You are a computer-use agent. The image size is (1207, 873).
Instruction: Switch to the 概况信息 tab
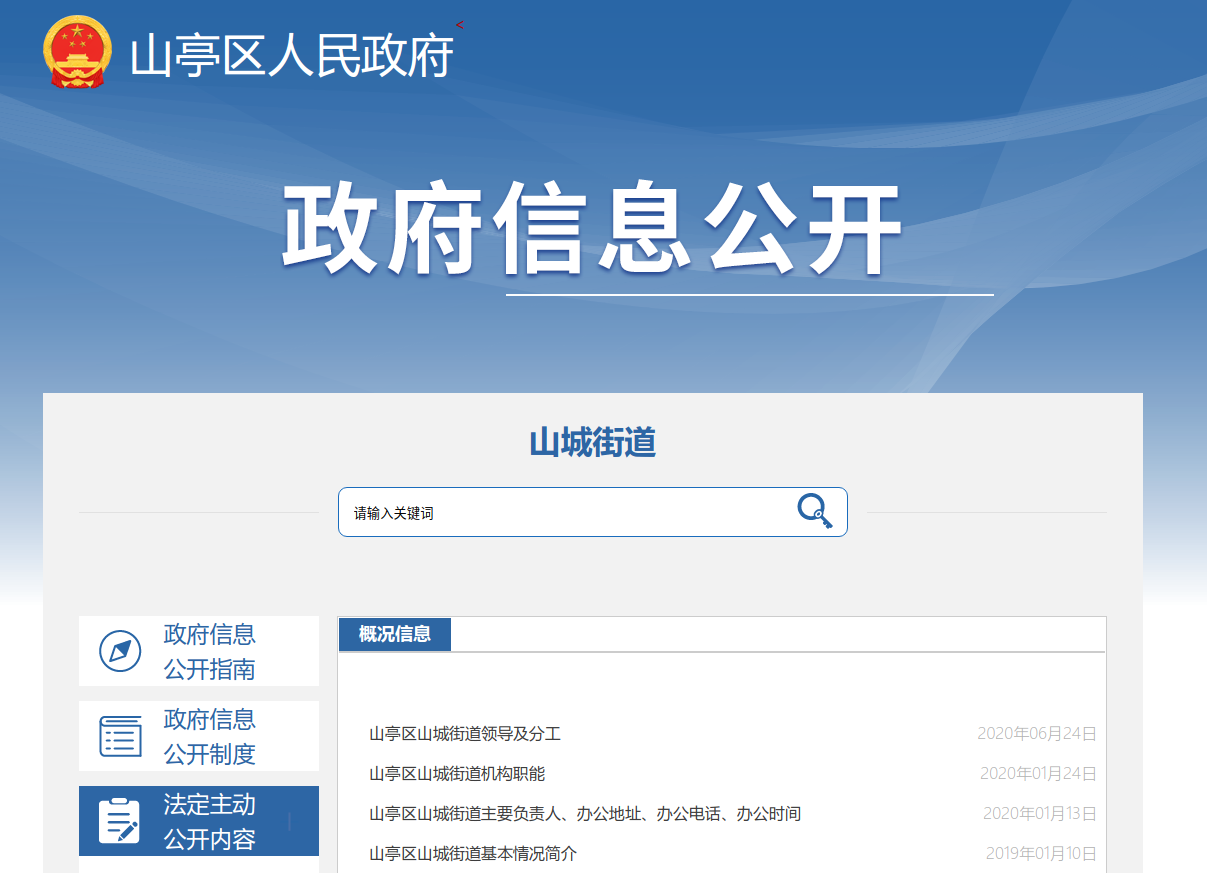(395, 634)
